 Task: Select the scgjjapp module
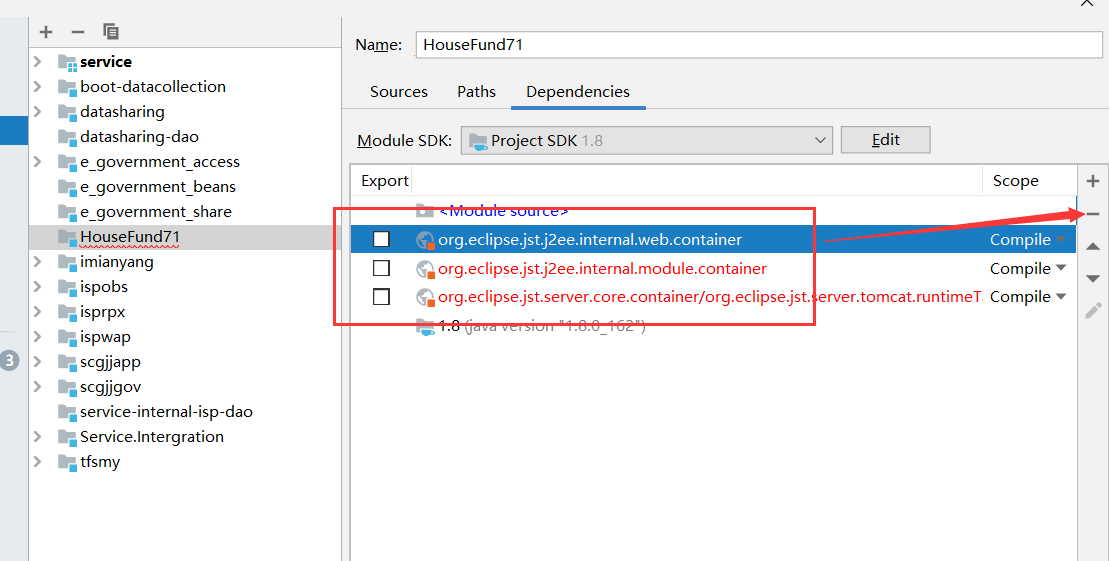[x=110, y=362]
